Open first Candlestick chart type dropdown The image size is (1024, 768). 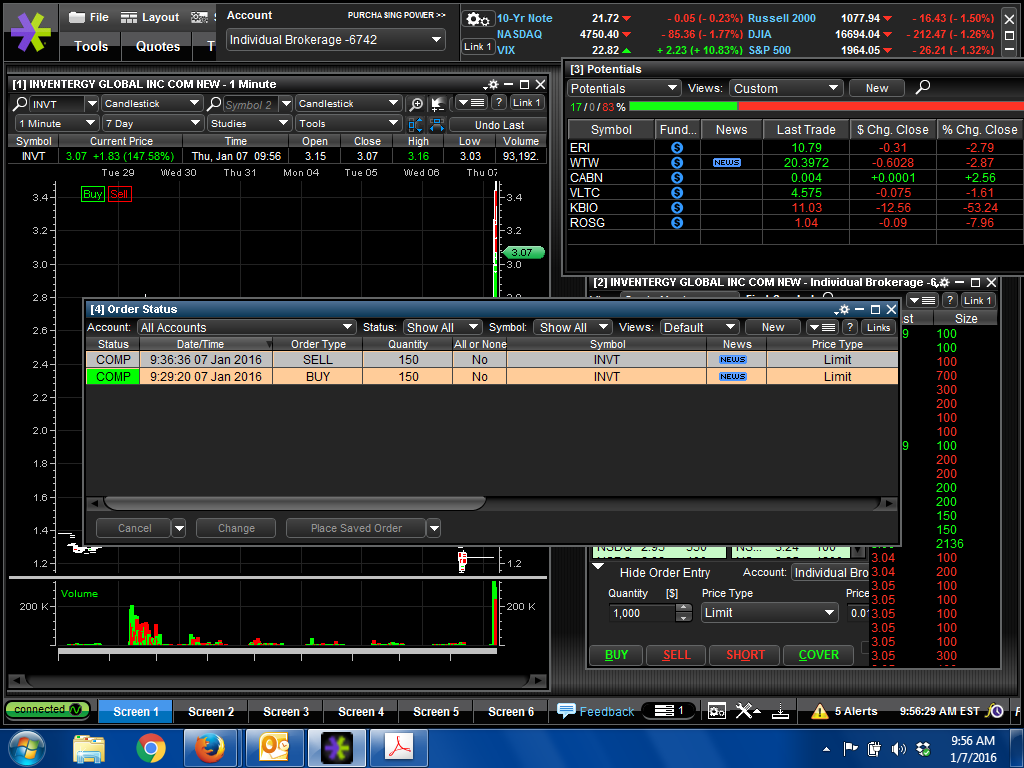click(x=152, y=103)
